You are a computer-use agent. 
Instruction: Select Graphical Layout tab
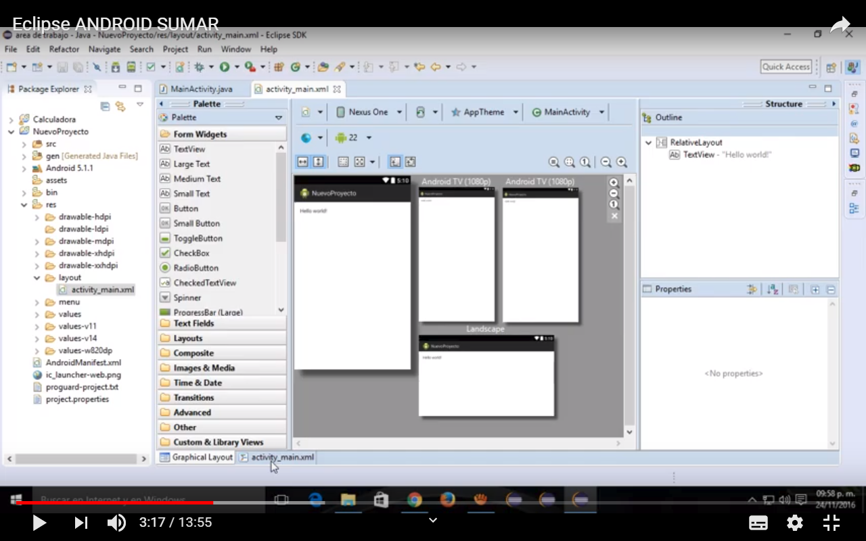coord(197,457)
